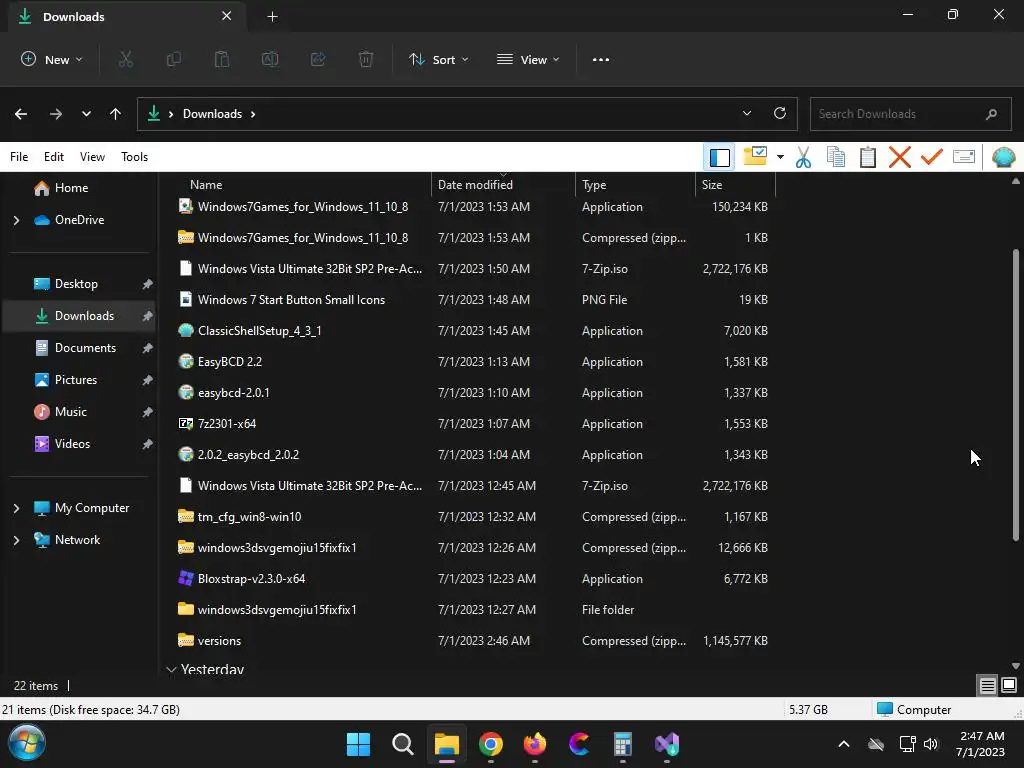Click the file list vertical scrollbar
Viewport: 1024px width, 768px height.
pos(1016,394)
